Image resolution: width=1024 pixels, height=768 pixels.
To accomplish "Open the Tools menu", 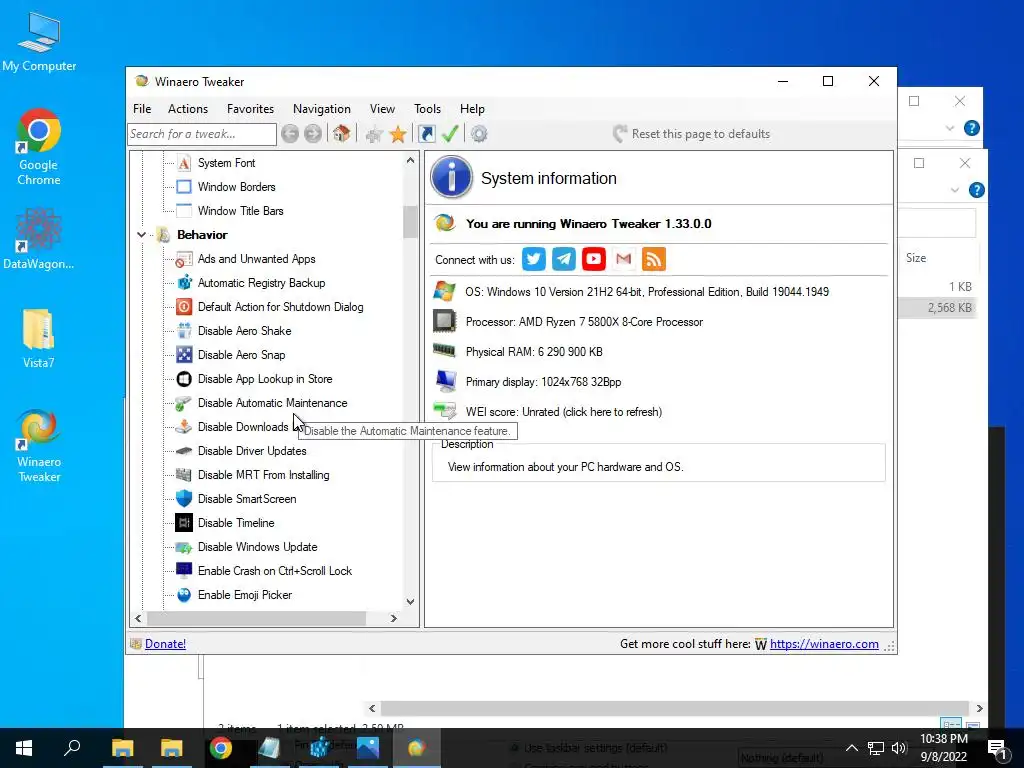I will point(427,109).
